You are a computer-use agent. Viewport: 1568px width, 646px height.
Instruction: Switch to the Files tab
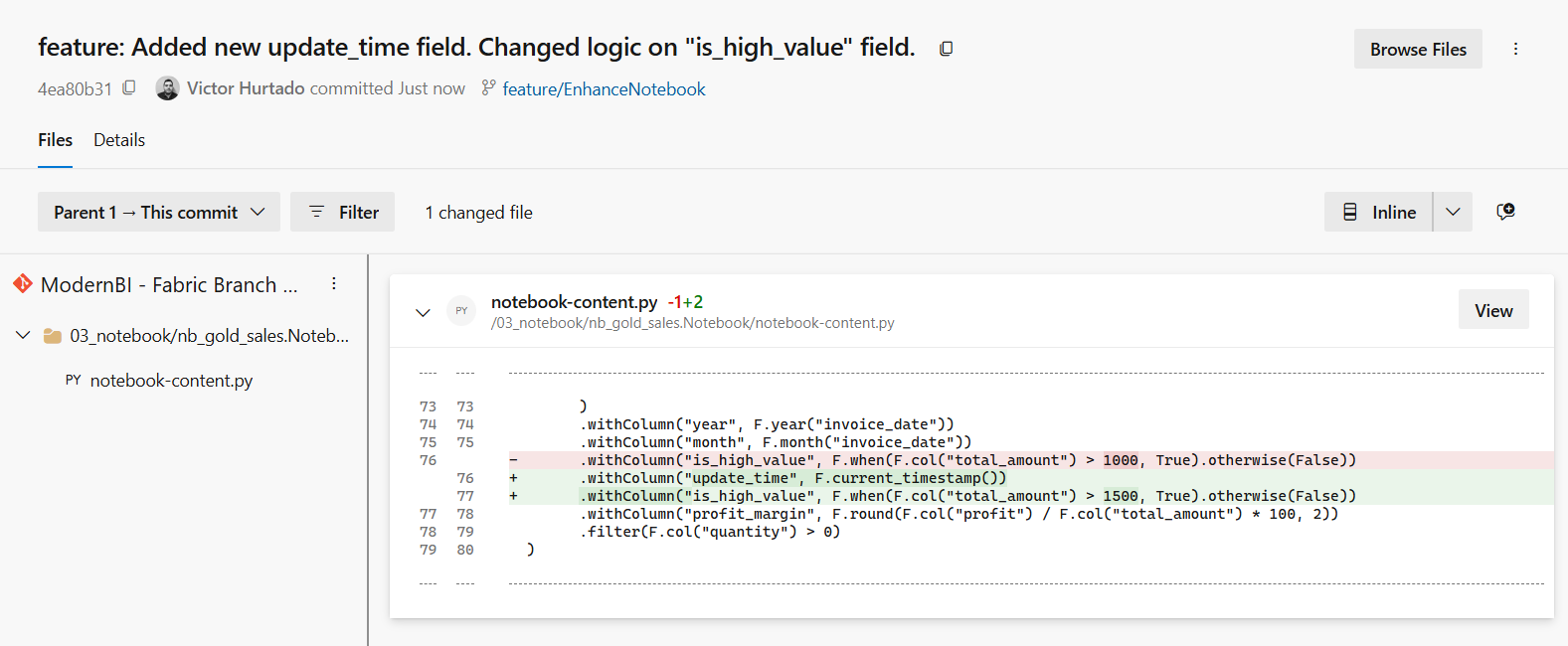pyautogui.click(x=55, y=140)
